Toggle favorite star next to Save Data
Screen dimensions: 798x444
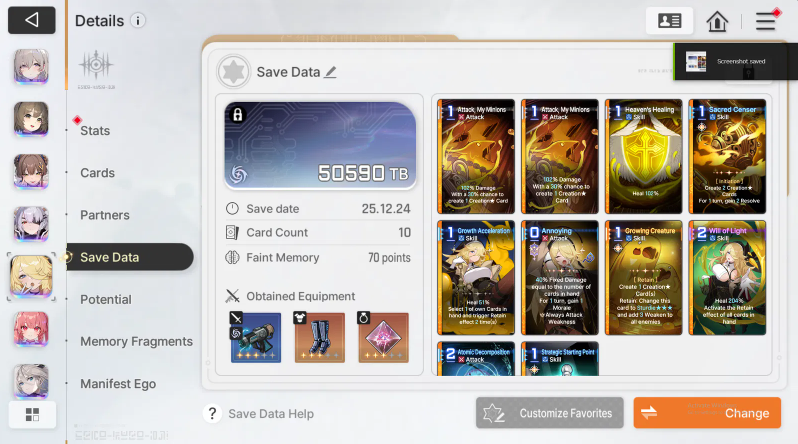coord(233,72)
